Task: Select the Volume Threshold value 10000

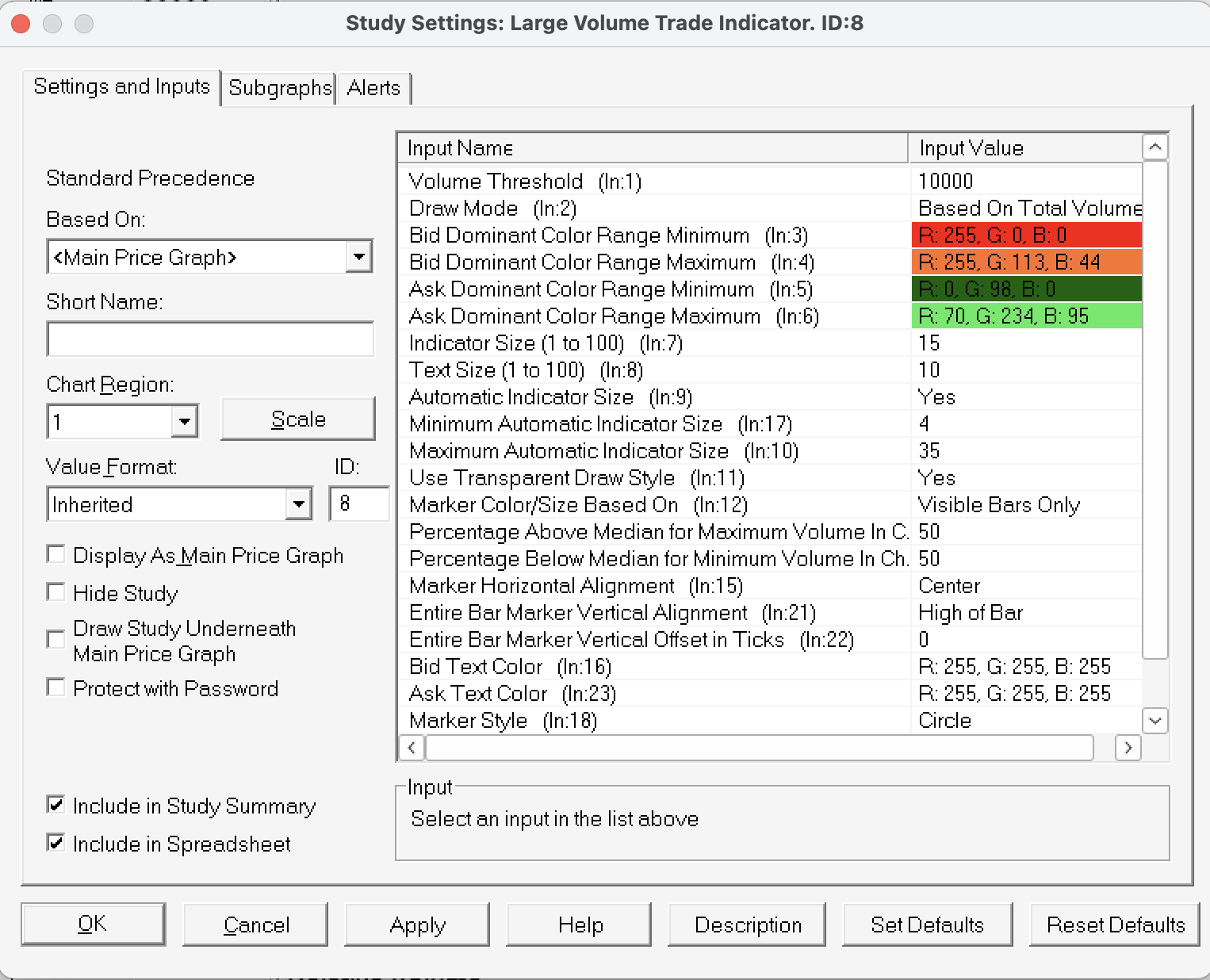Action: click(945, 182)
